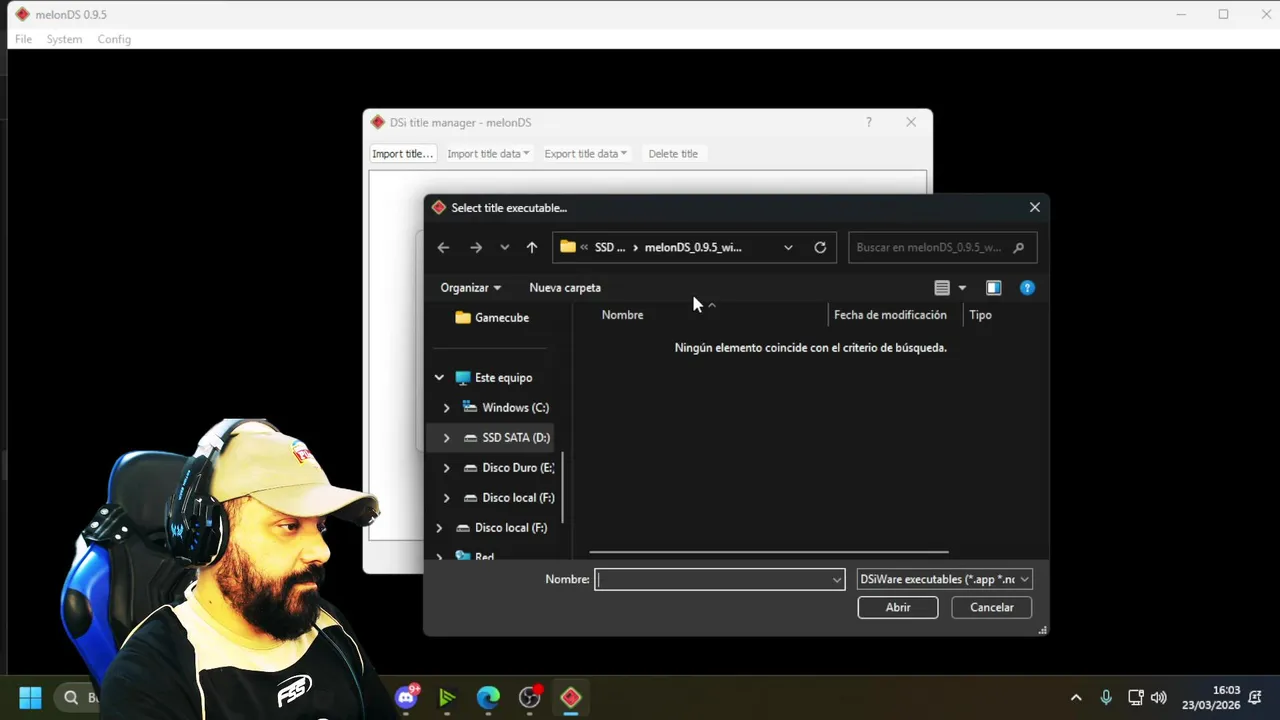This screenshot has height=720, width=1280.
Task: Open the Organizar menu
Action: pyautogui.click(x=470, y=288)
